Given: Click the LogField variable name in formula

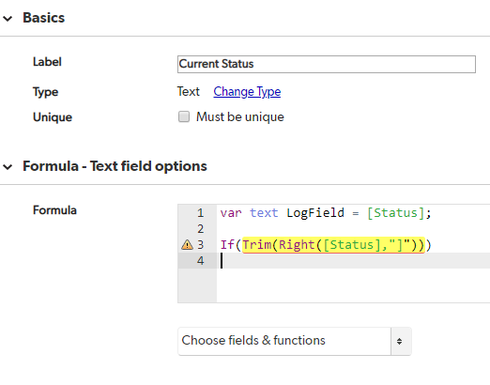Looking at the screenshot, I should click(315, 213).
